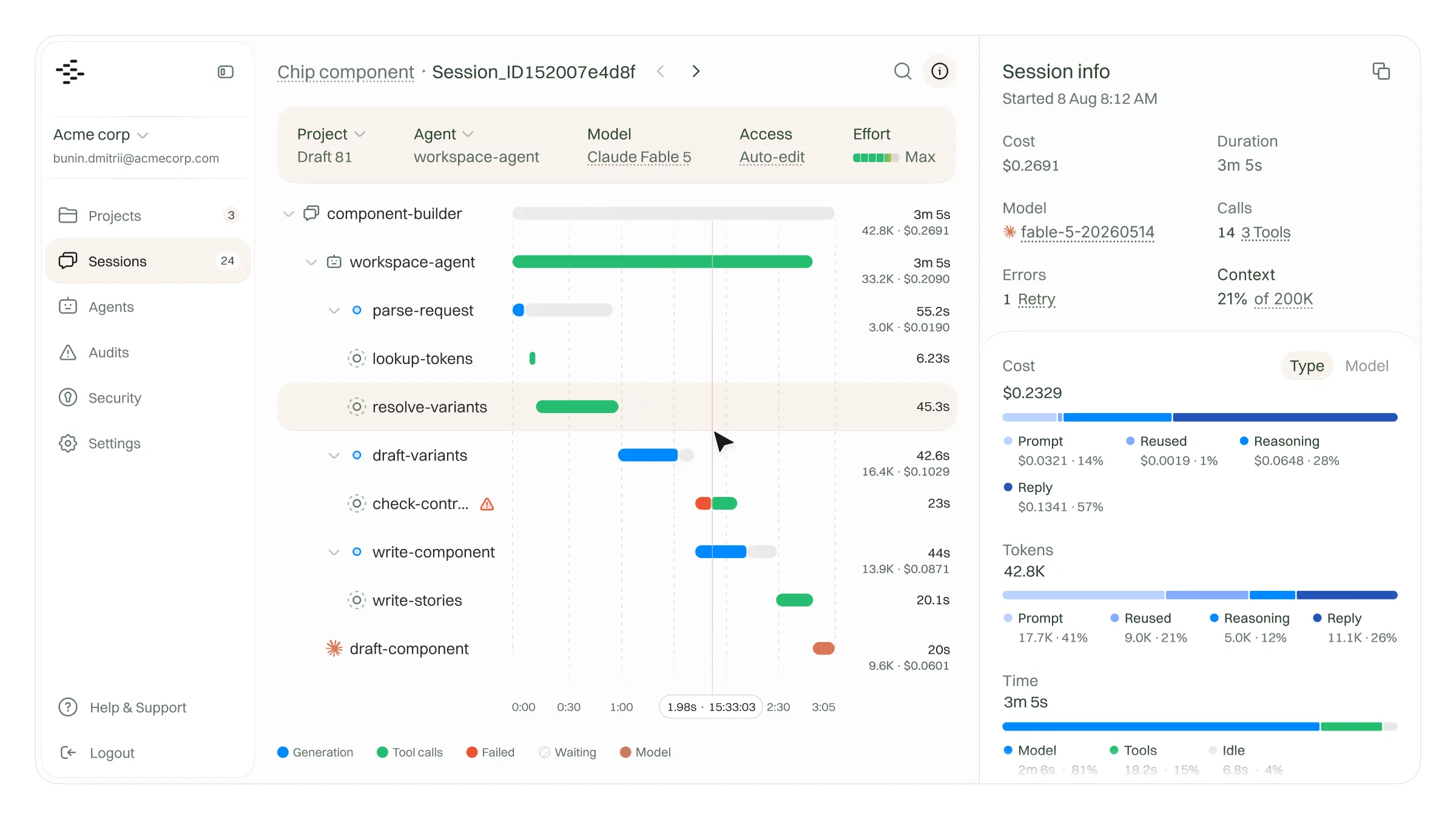Click of 200K context link
The image size is (1456, 819).
(1283, 299)
